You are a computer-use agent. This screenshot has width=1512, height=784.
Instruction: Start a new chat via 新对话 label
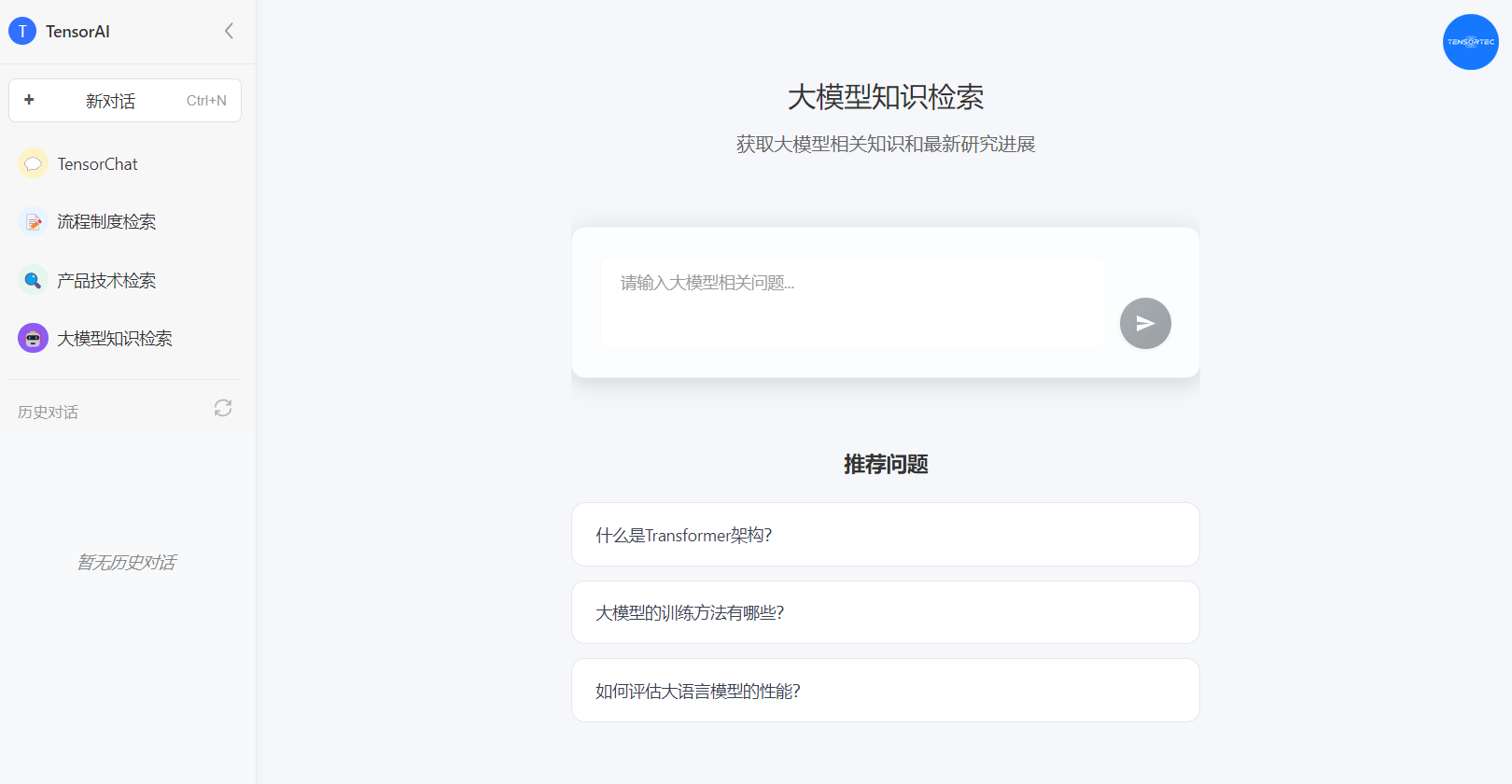[x=110, y=101]
